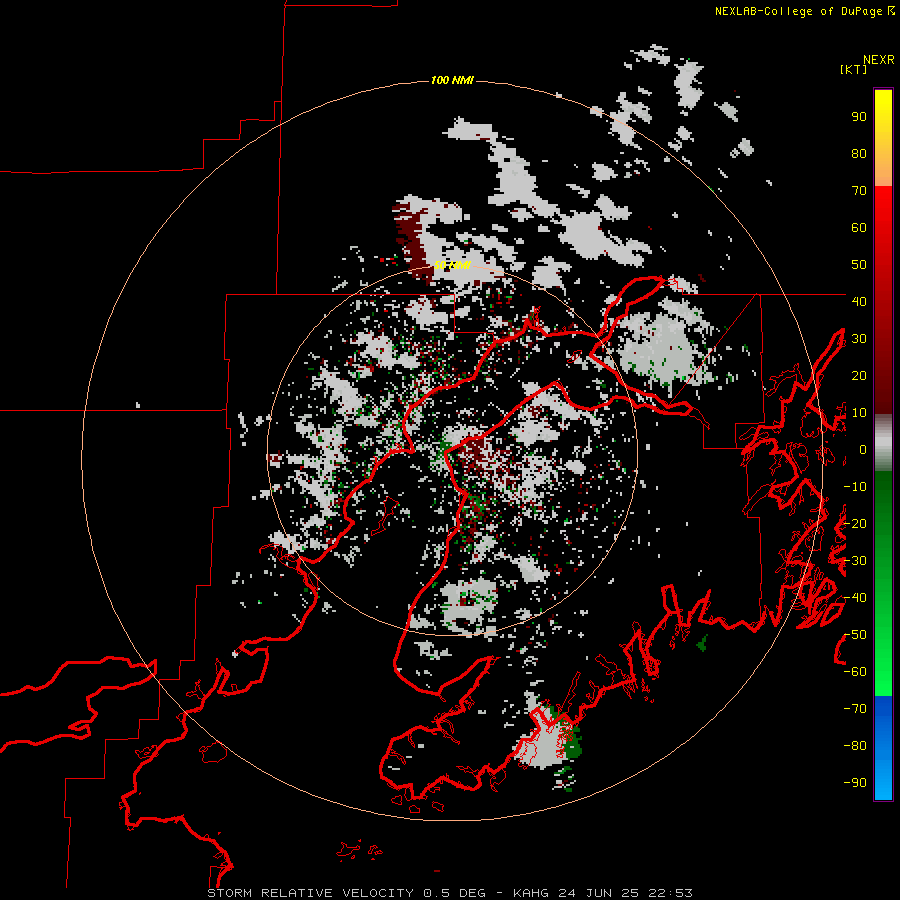Click the 30 value on velocity scale

pos(859,339)
